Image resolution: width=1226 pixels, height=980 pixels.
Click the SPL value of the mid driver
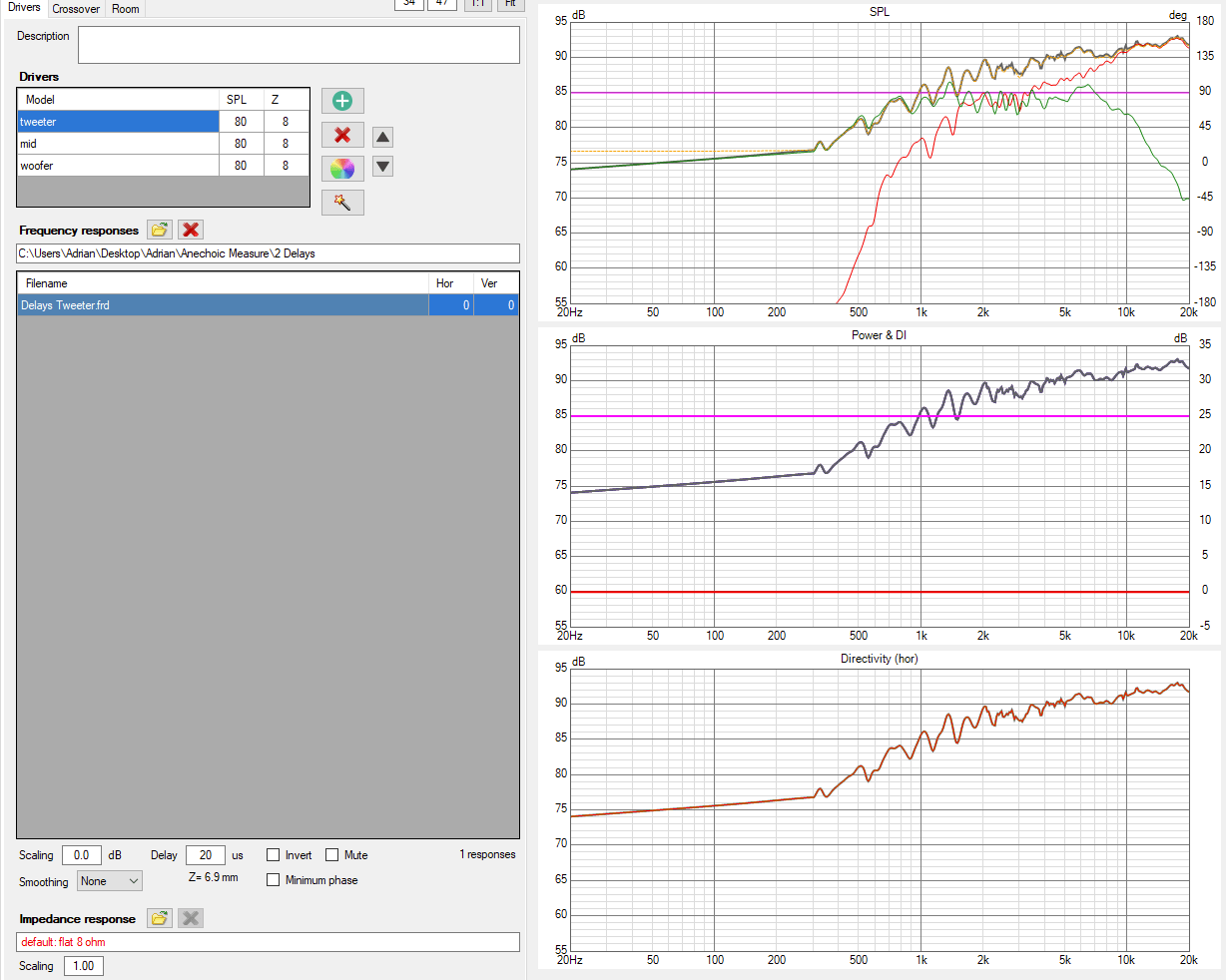pyautogui.click(x=242, y=144)
